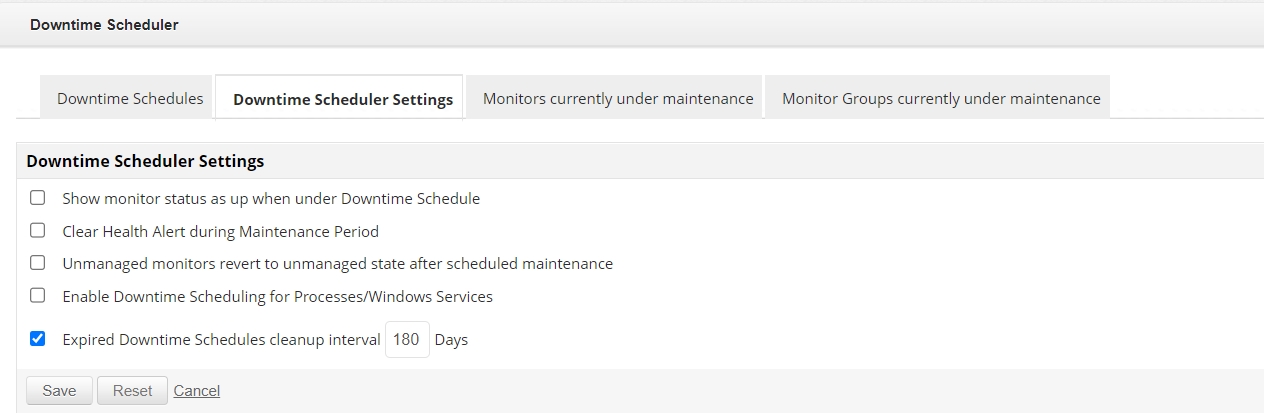Viewport: 1264px width, 413px height.
Task: Enable Downtime Scheduling for Processes/Windows Services checkbox
Action: (x=38, y=296)
